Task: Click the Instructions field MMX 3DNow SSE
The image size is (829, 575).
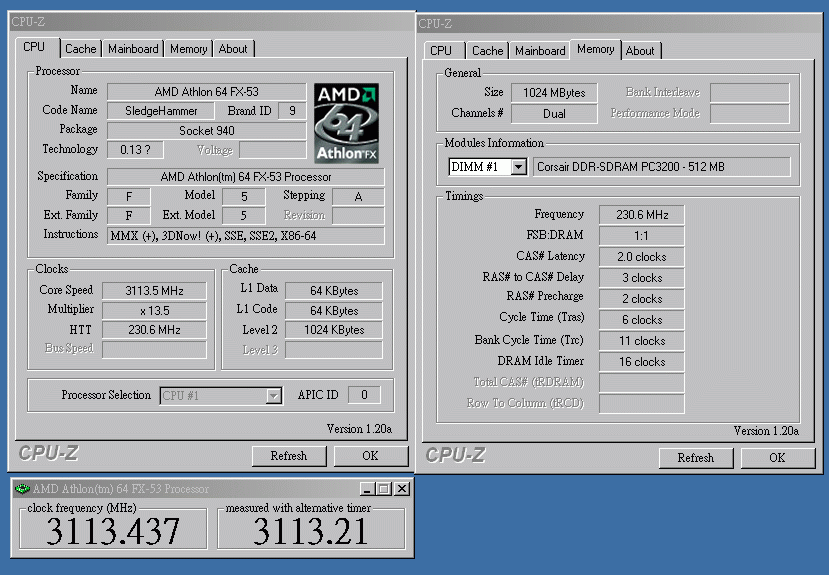Action: (246, 236)
